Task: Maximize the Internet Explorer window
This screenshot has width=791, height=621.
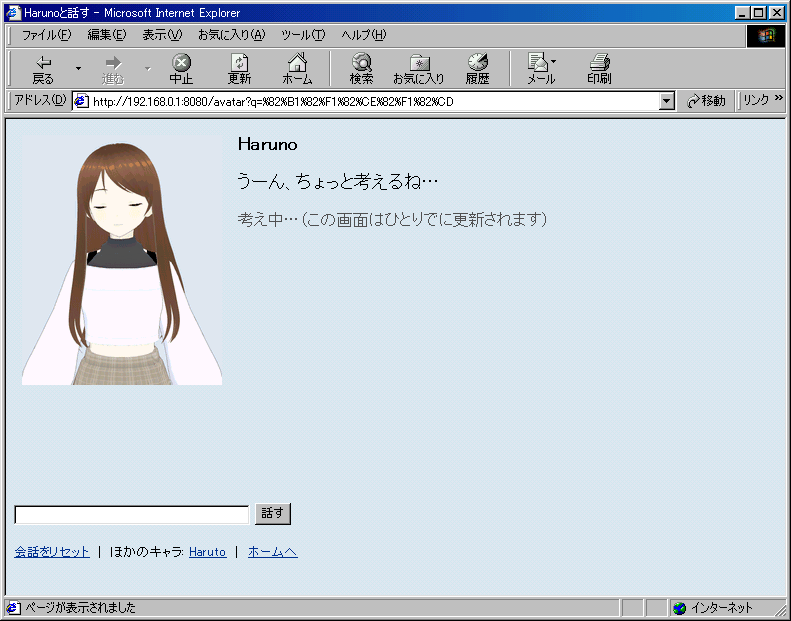Action: click(758, 13)
